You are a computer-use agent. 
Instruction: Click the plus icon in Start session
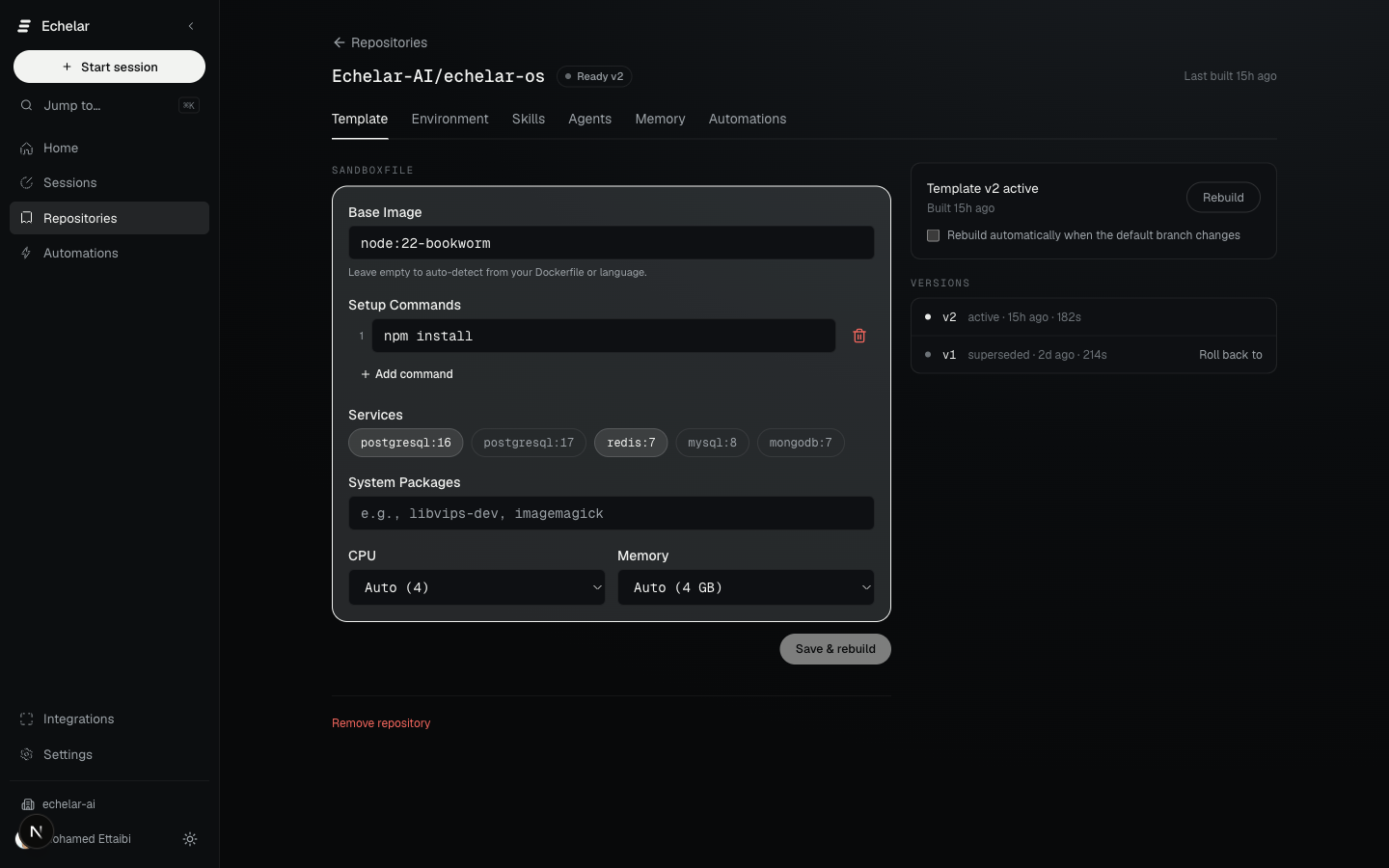pyautogui.click(x=67, y=67)
